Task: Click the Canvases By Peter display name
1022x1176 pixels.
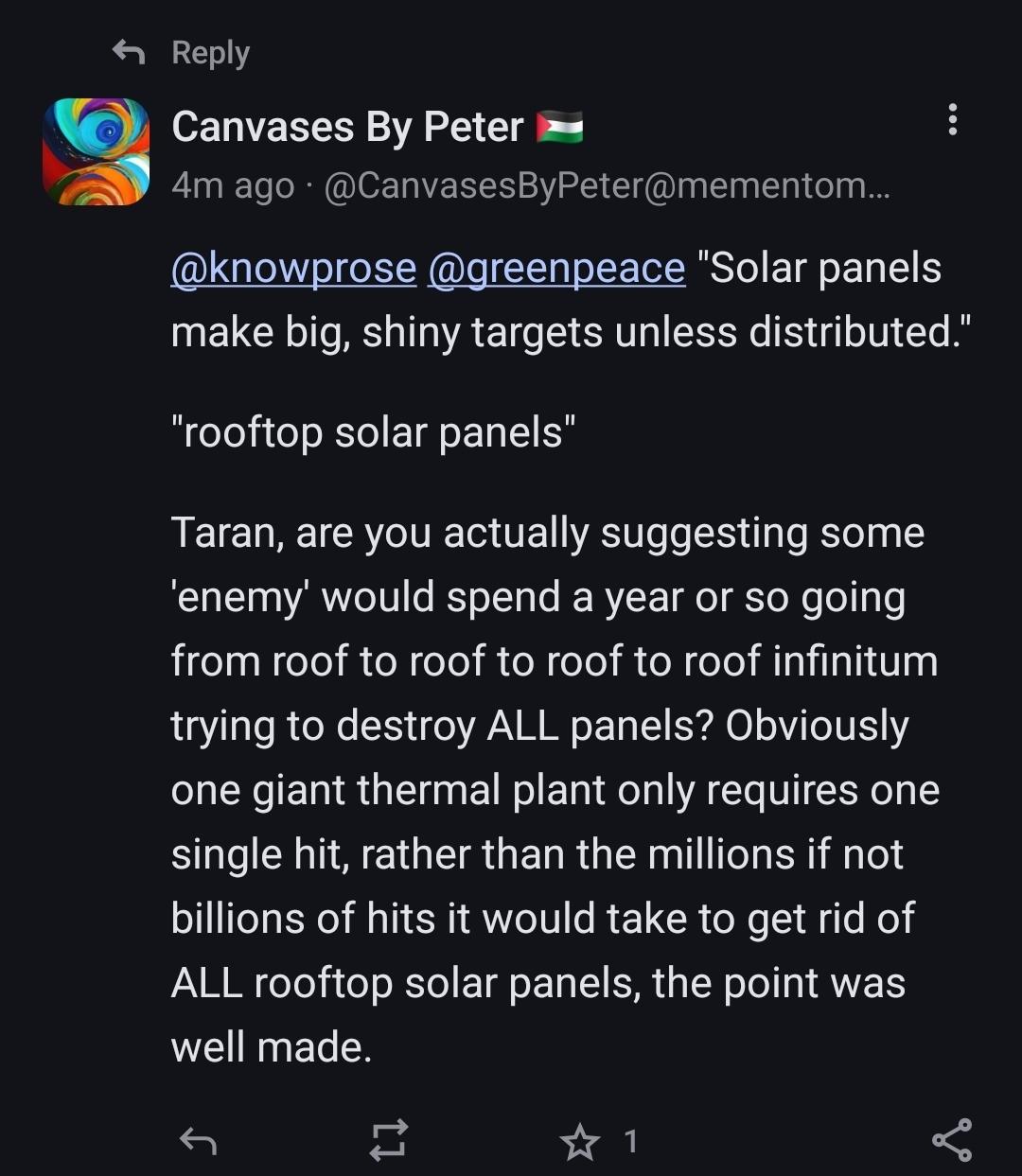Action: click(347, 127)
